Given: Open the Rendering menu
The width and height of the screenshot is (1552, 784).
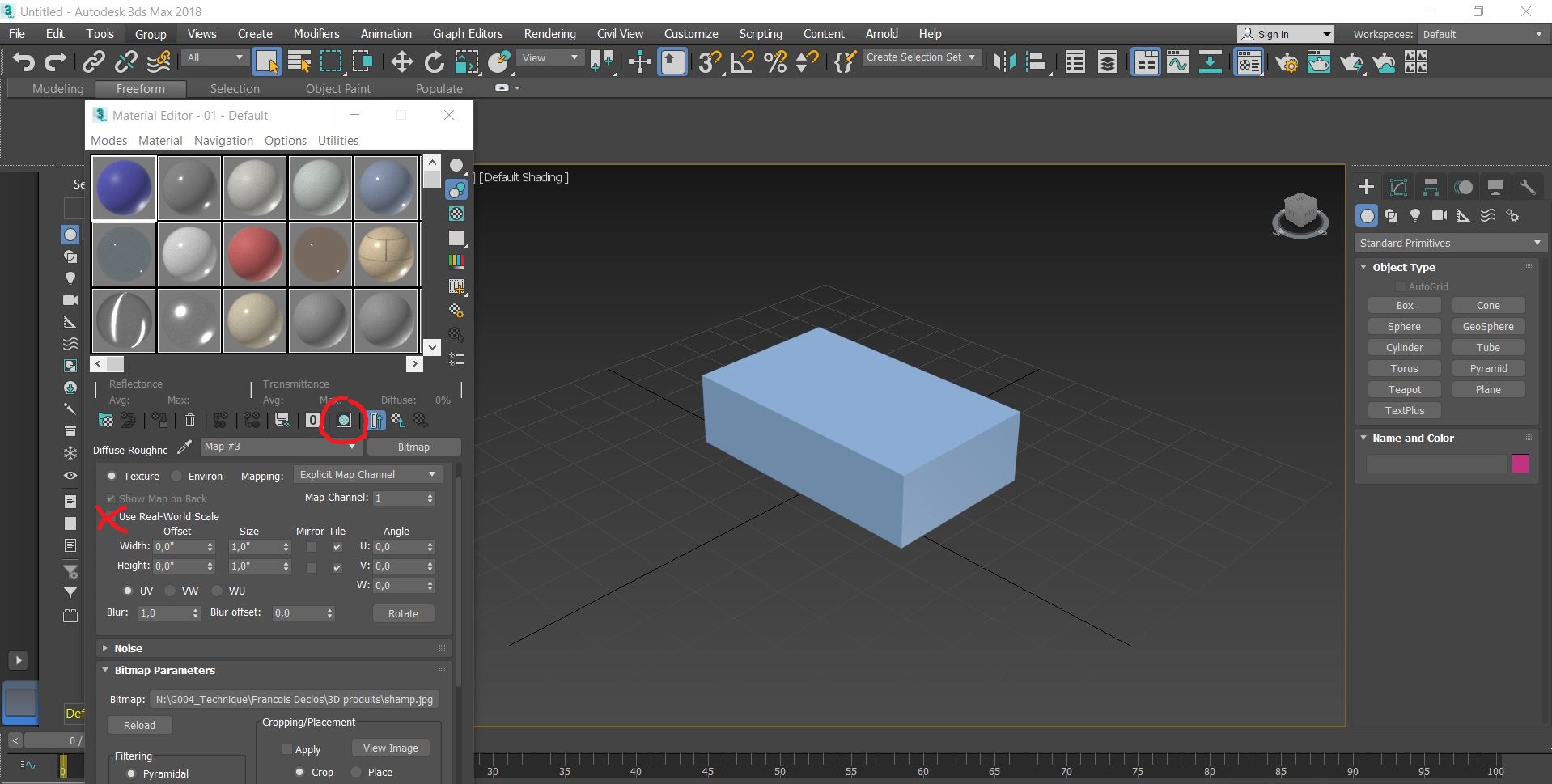Looking at the screenshot, I should pyautogui.click(x=549, y=34).
